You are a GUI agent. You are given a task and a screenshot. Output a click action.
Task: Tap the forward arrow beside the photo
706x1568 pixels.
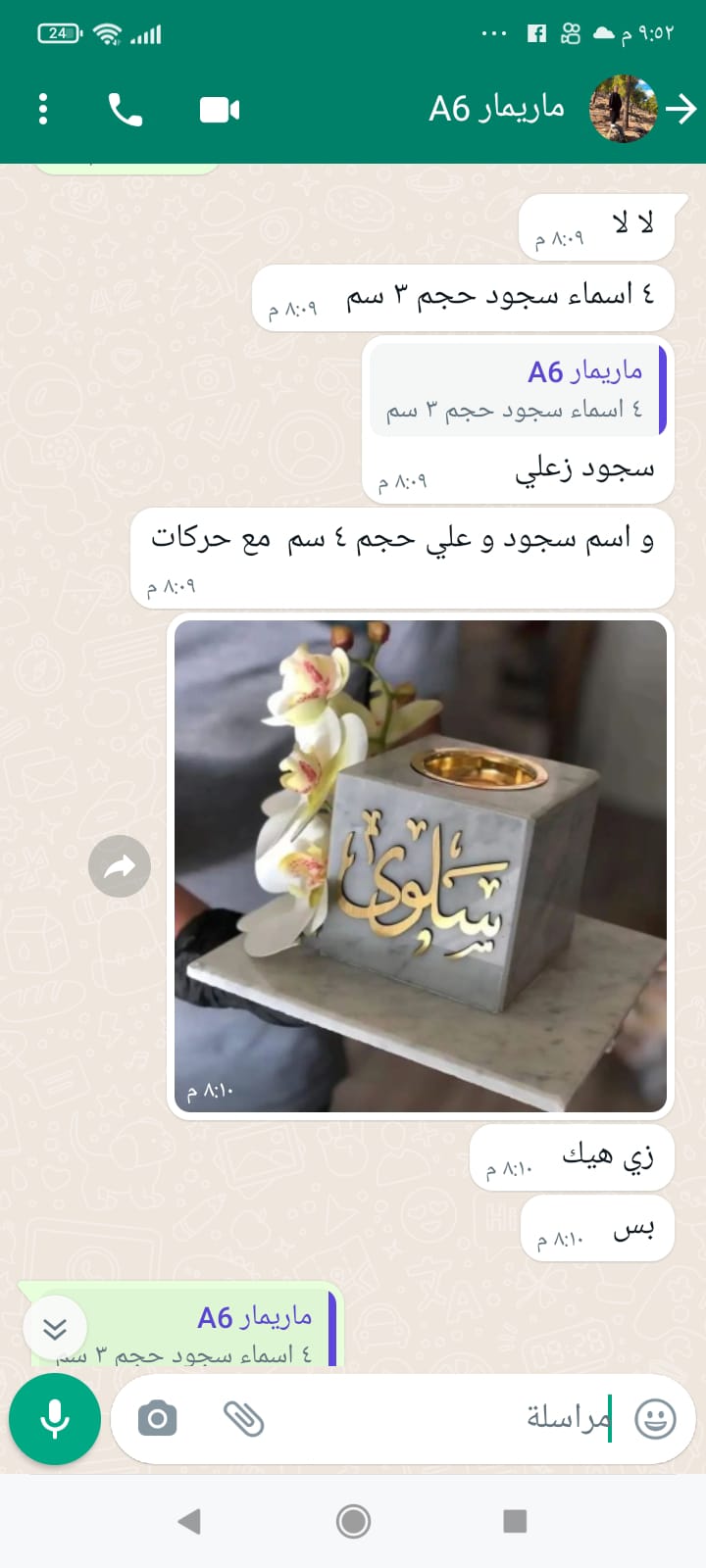click(120, 866)
